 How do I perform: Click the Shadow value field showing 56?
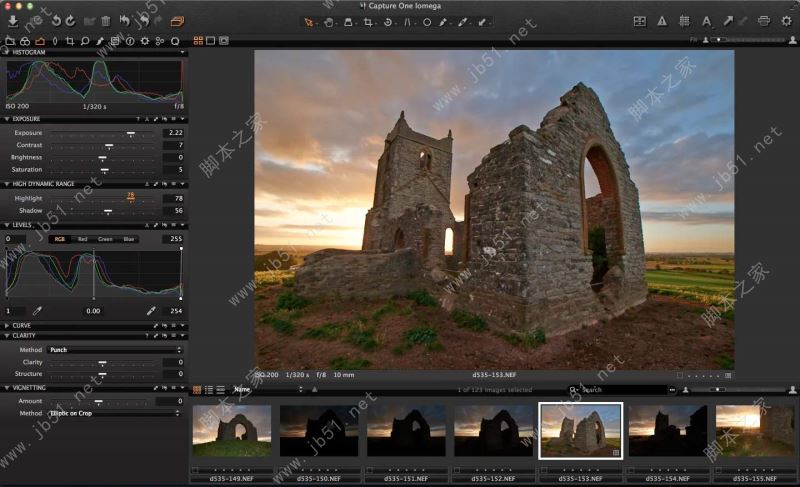173,210
